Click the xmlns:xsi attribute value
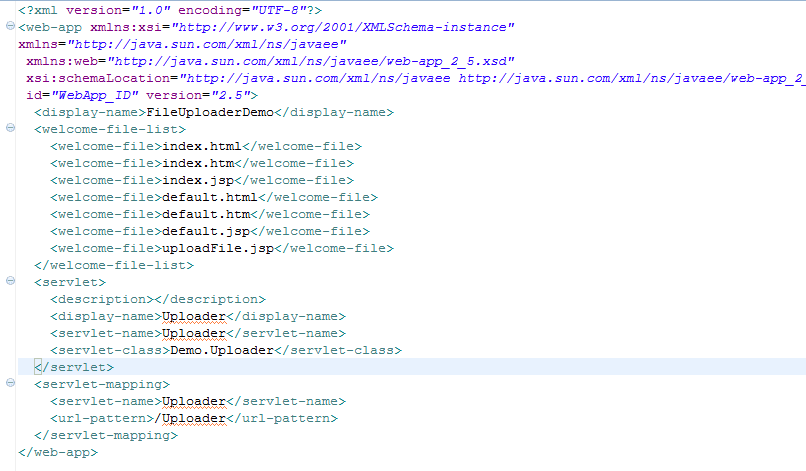The image size is (806, 471). tap(343, 27)
